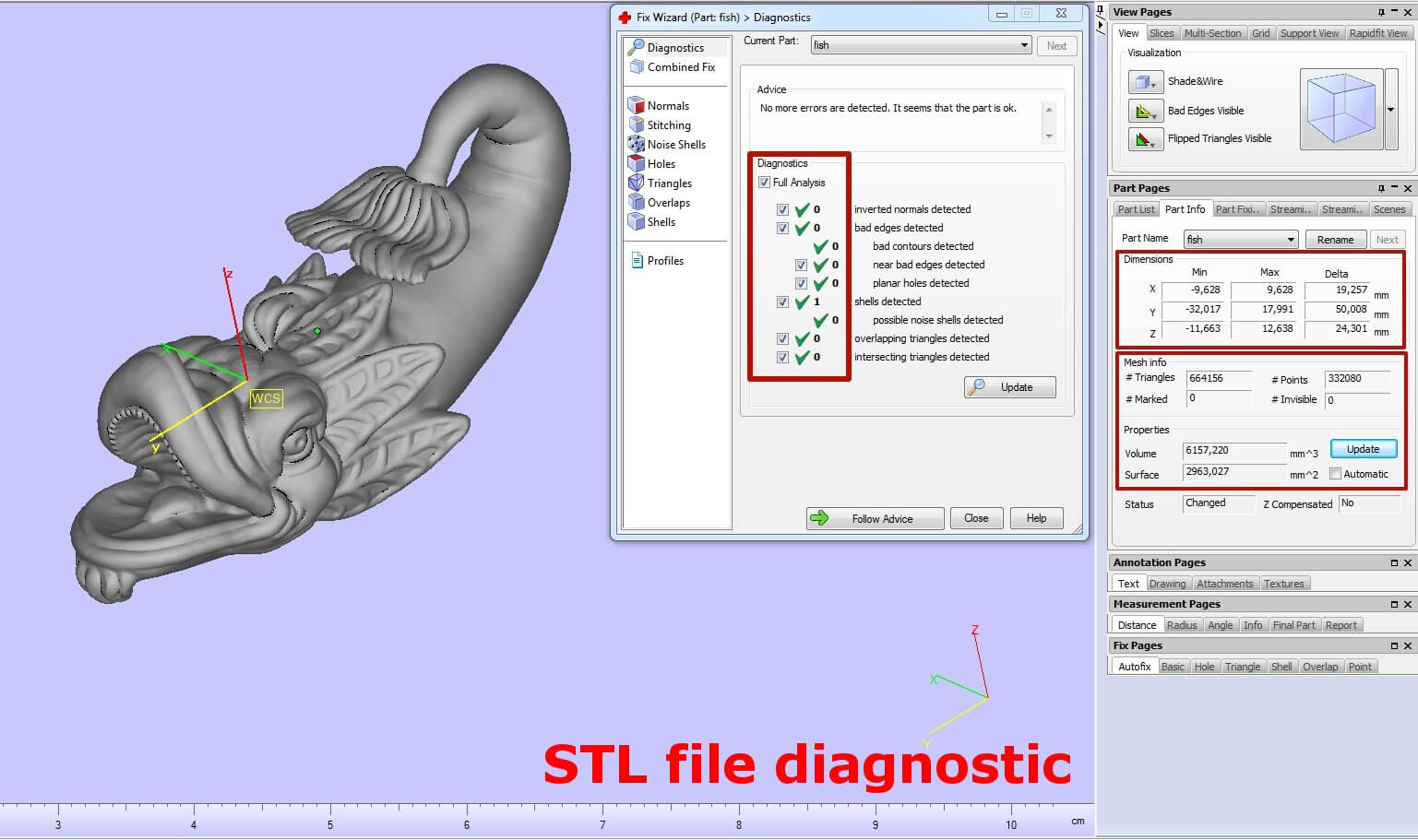
Task: Switch to the Multi-Section tab
Action: [x=1212, y=33]
